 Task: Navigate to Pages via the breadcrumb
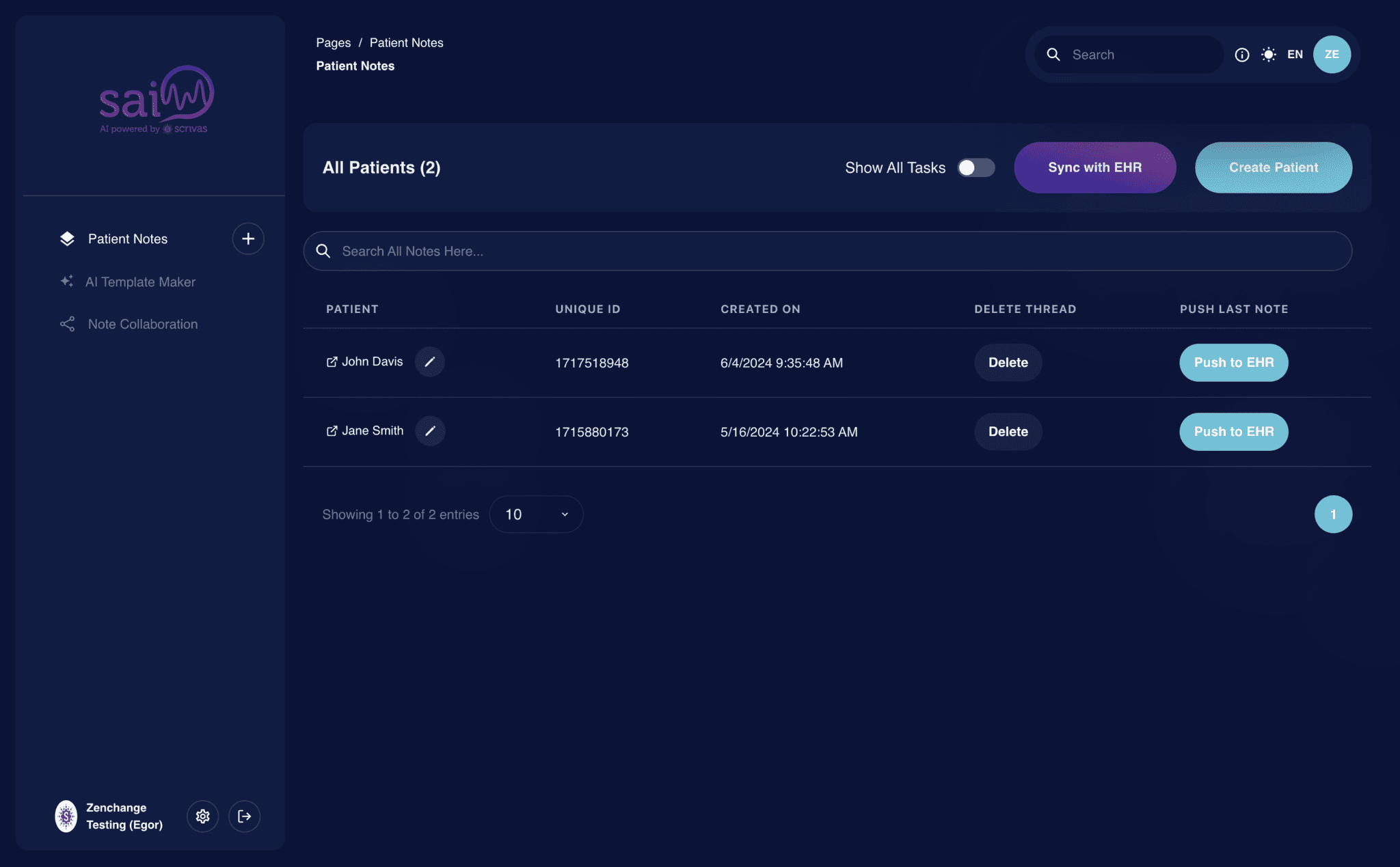coord(333,42)
